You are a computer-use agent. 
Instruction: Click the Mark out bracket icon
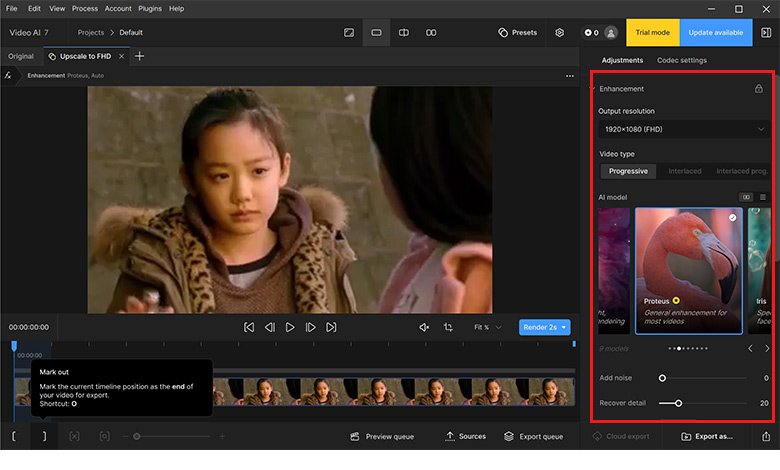44,436
